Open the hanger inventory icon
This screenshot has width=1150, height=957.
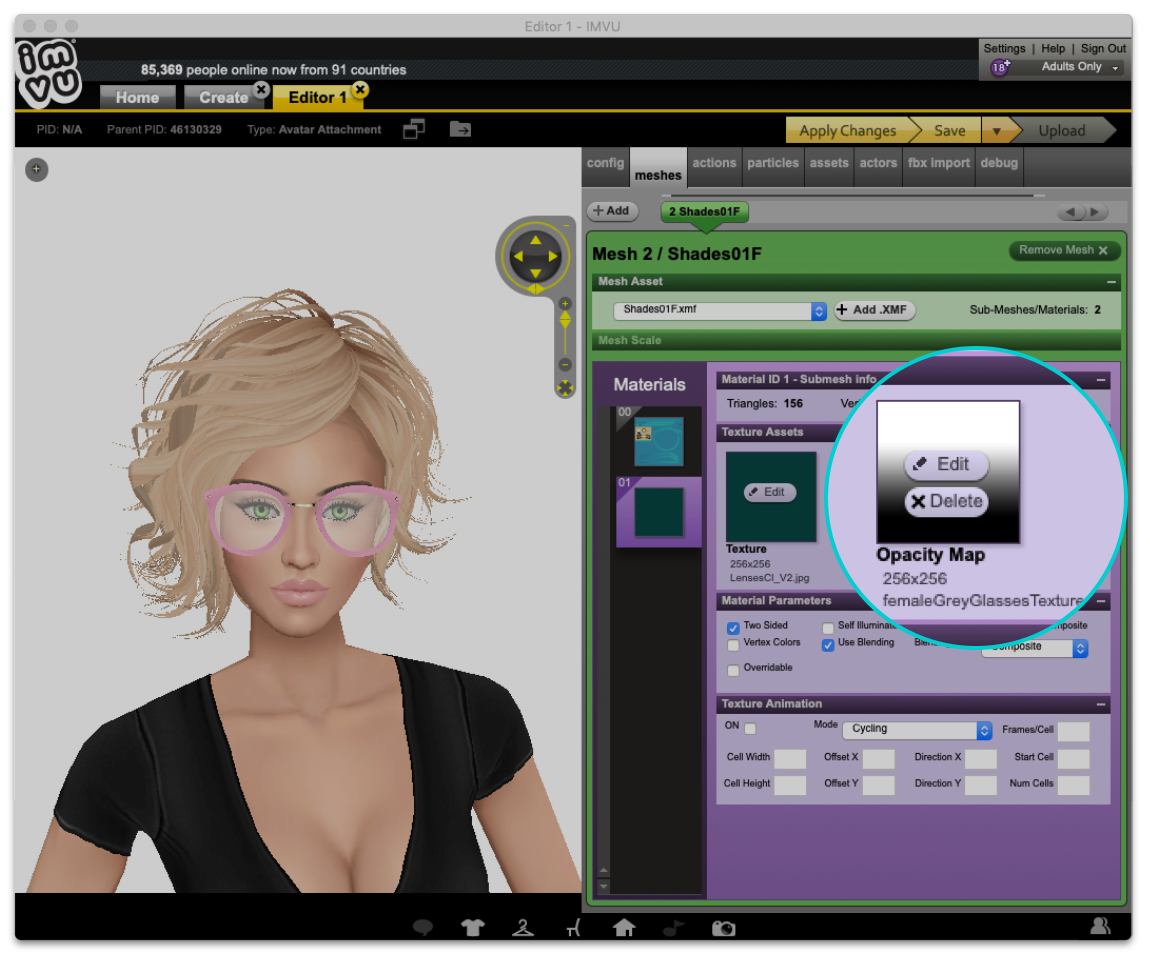tap(523, 928)
